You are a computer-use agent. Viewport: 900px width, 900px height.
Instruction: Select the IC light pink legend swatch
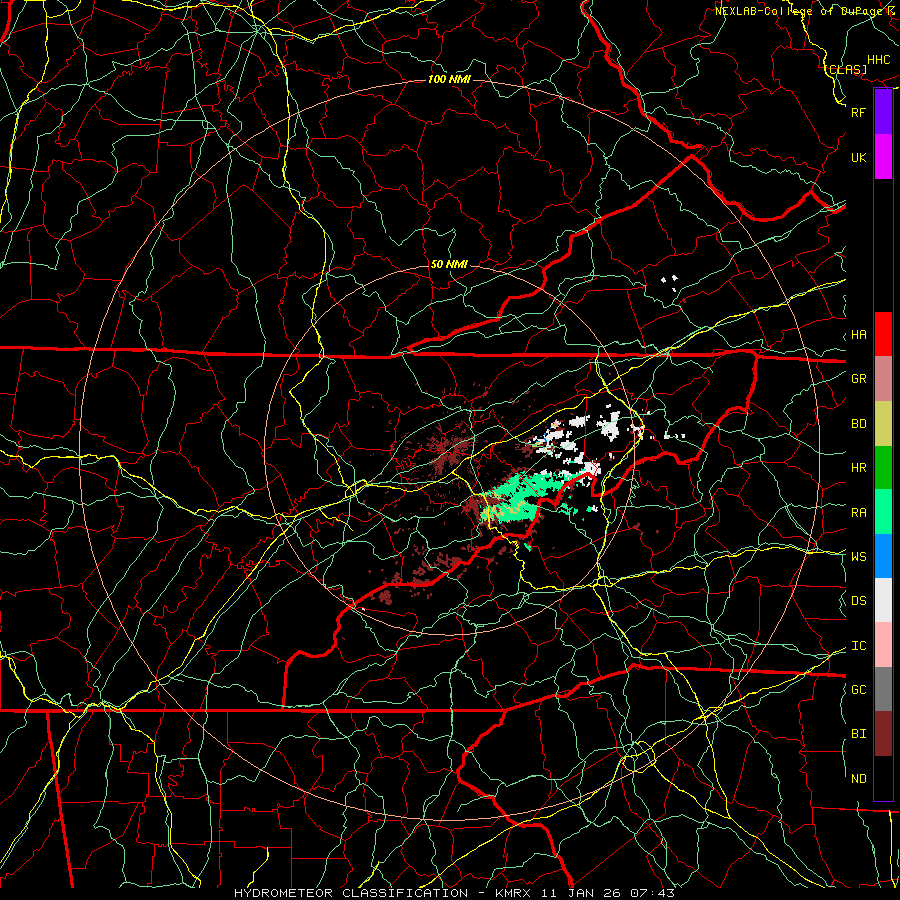[883, 645]
